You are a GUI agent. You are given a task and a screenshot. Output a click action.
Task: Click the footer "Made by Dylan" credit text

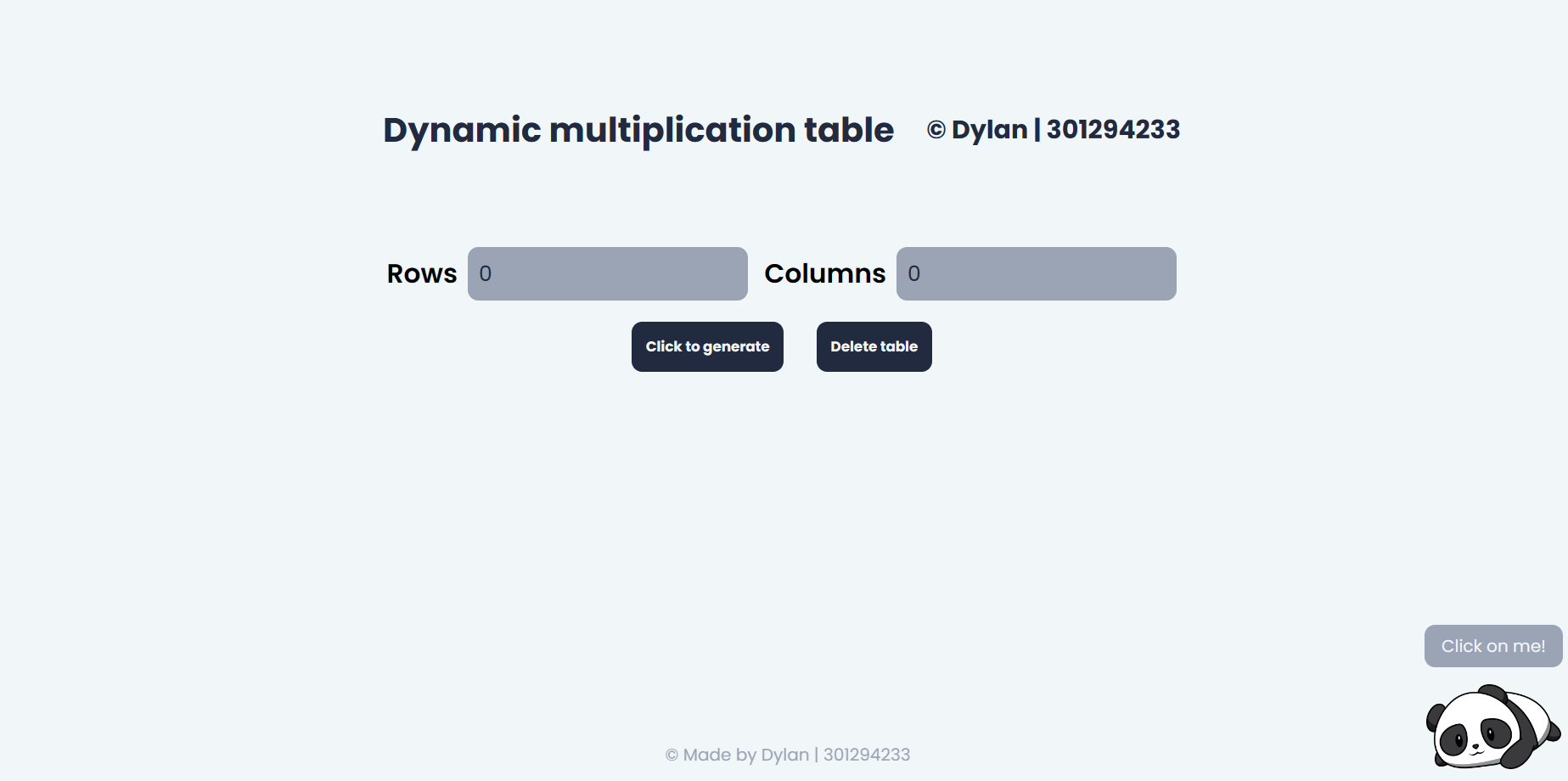pyautogui.click(x=745, y=755)
